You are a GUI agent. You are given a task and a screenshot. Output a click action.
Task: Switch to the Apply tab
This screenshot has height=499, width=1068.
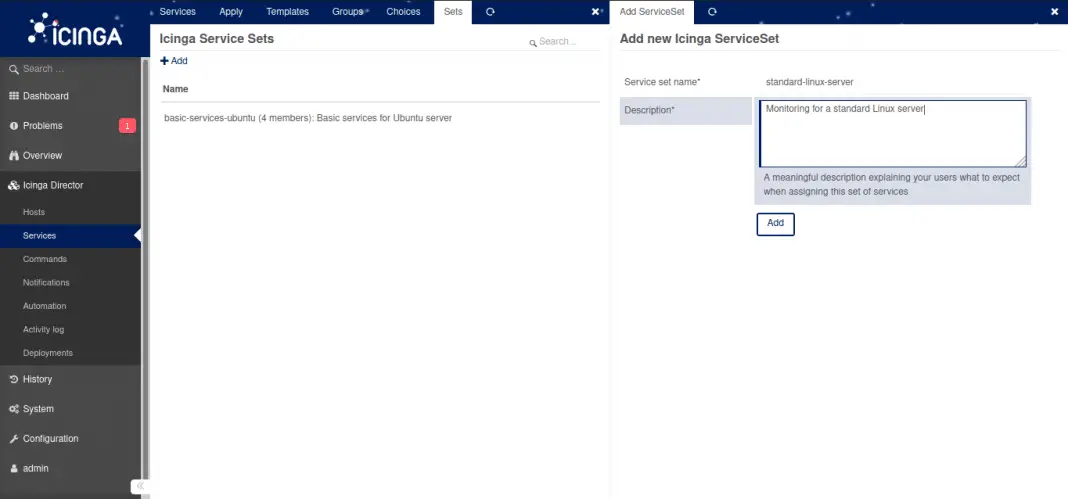tap(231, 12)
